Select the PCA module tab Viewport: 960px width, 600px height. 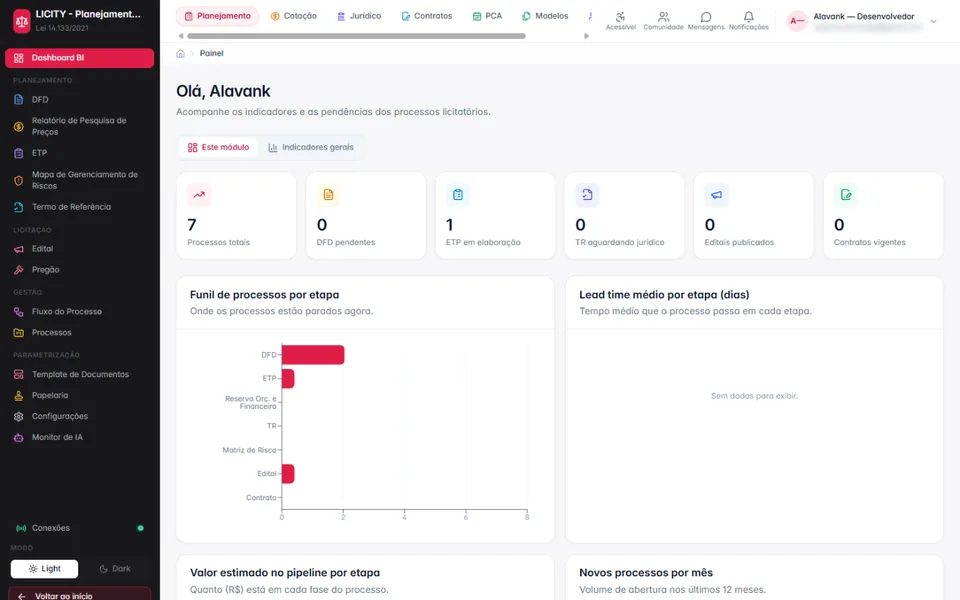point(487,16)
